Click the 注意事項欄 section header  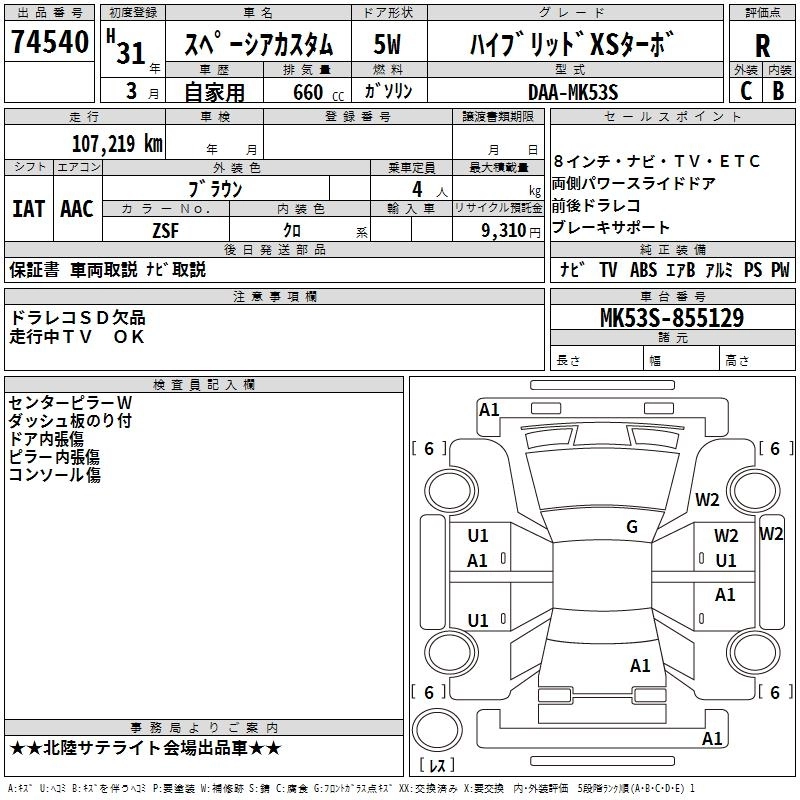[x=274, y=296]
